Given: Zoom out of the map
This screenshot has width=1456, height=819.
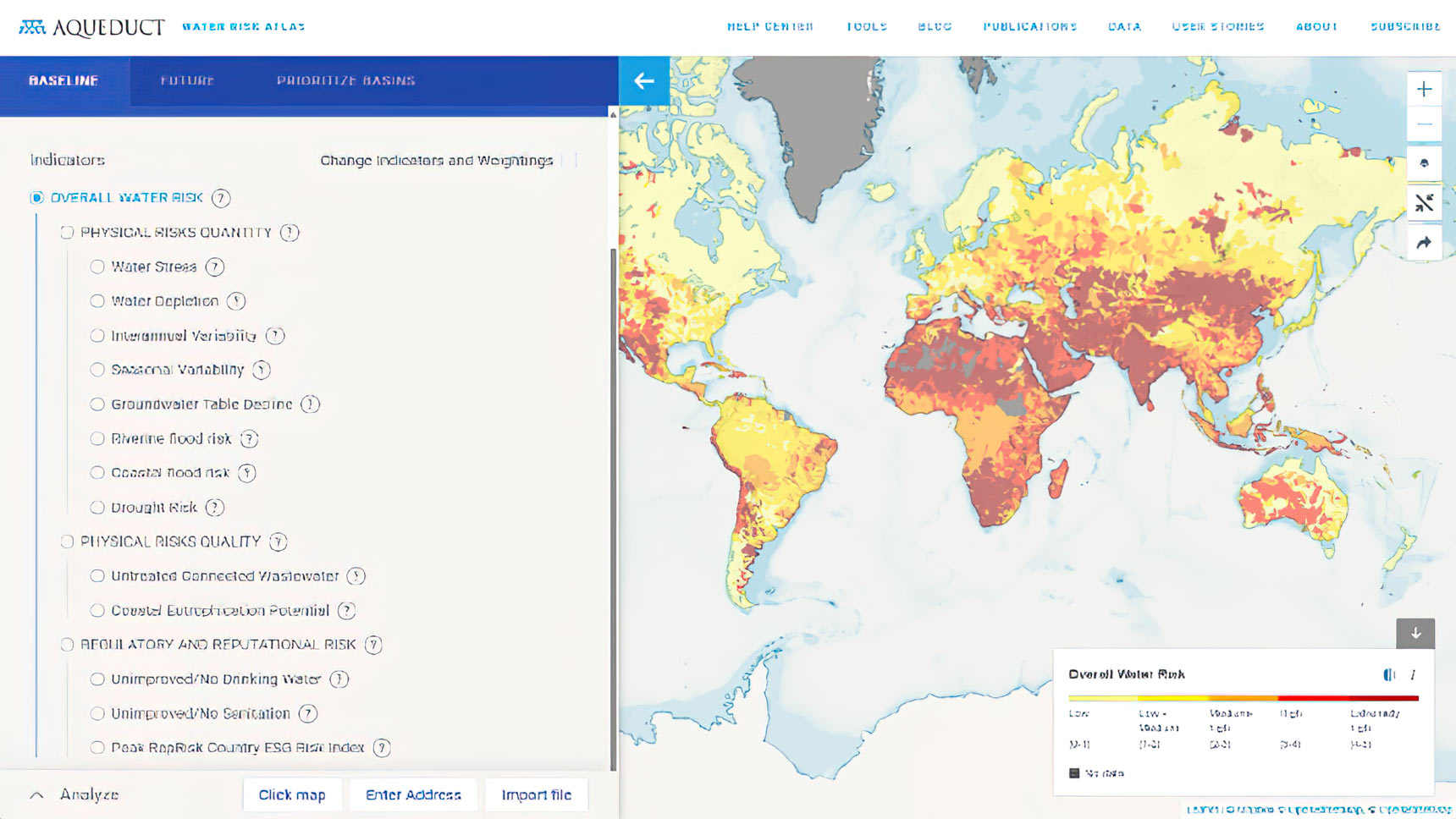Looking at the screenshot, I should [x=1424, y=125].
